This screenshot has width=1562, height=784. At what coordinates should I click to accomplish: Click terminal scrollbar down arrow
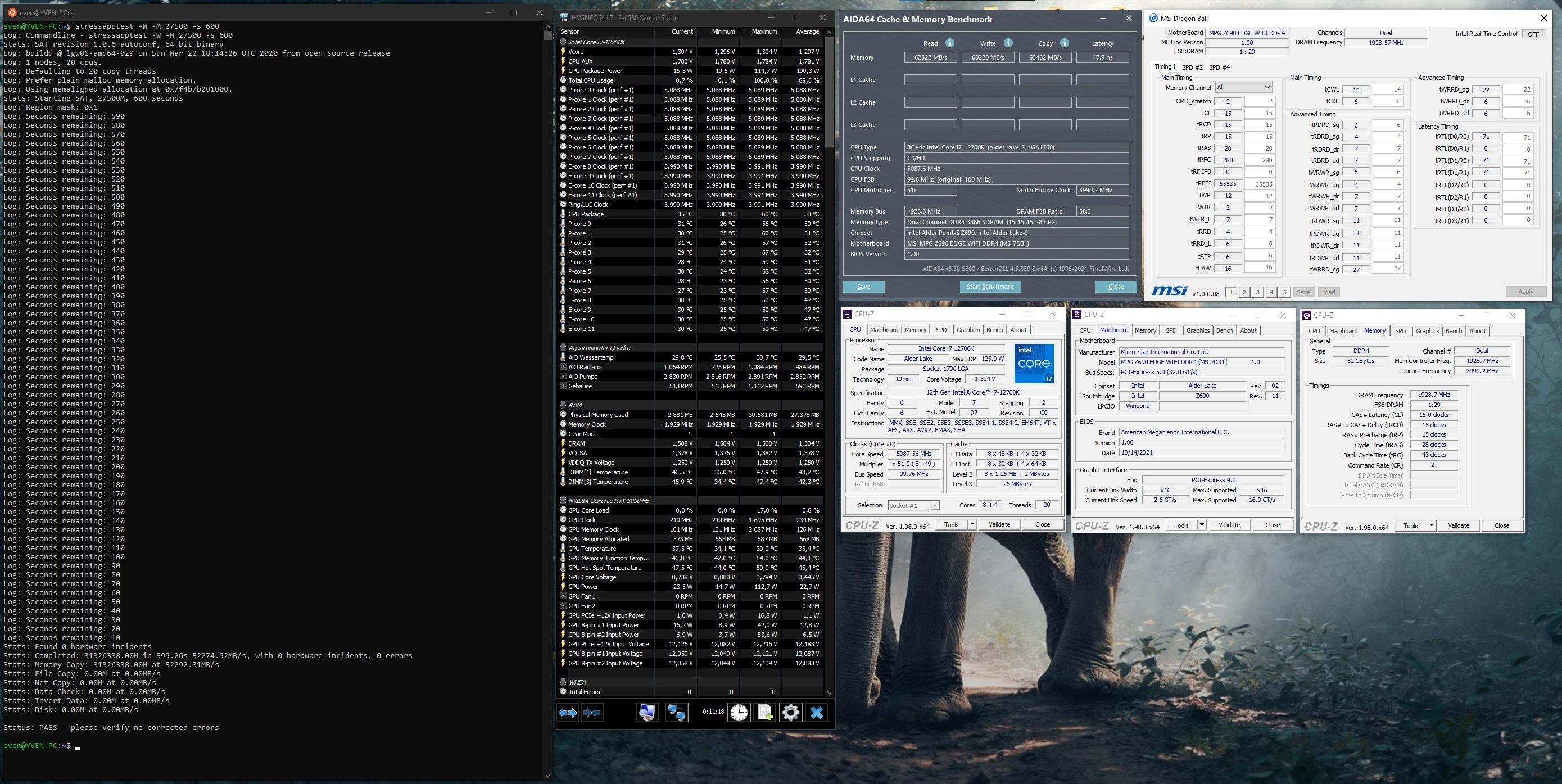(x=548, y=776)
